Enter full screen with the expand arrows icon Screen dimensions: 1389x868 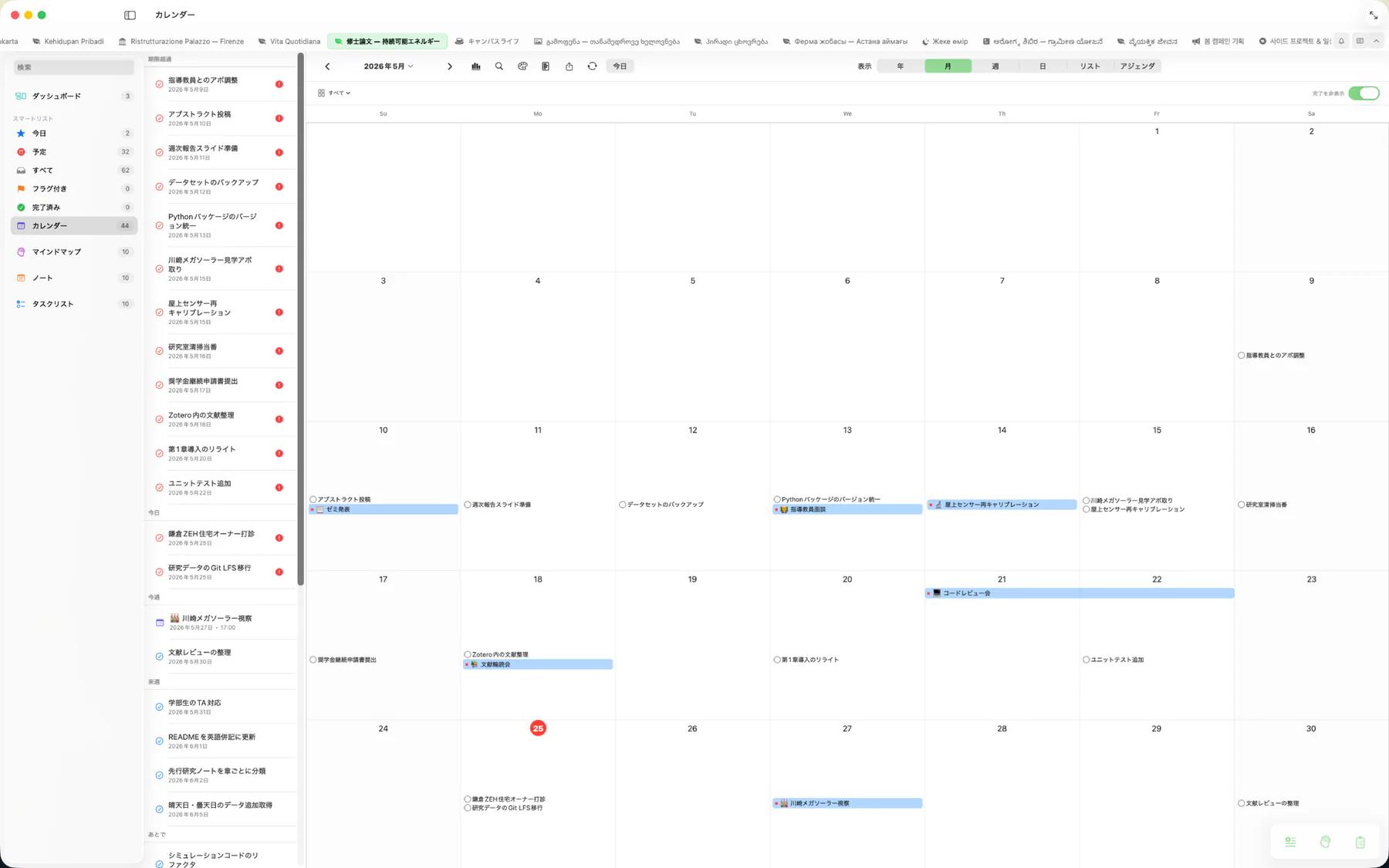point(1374,15)
